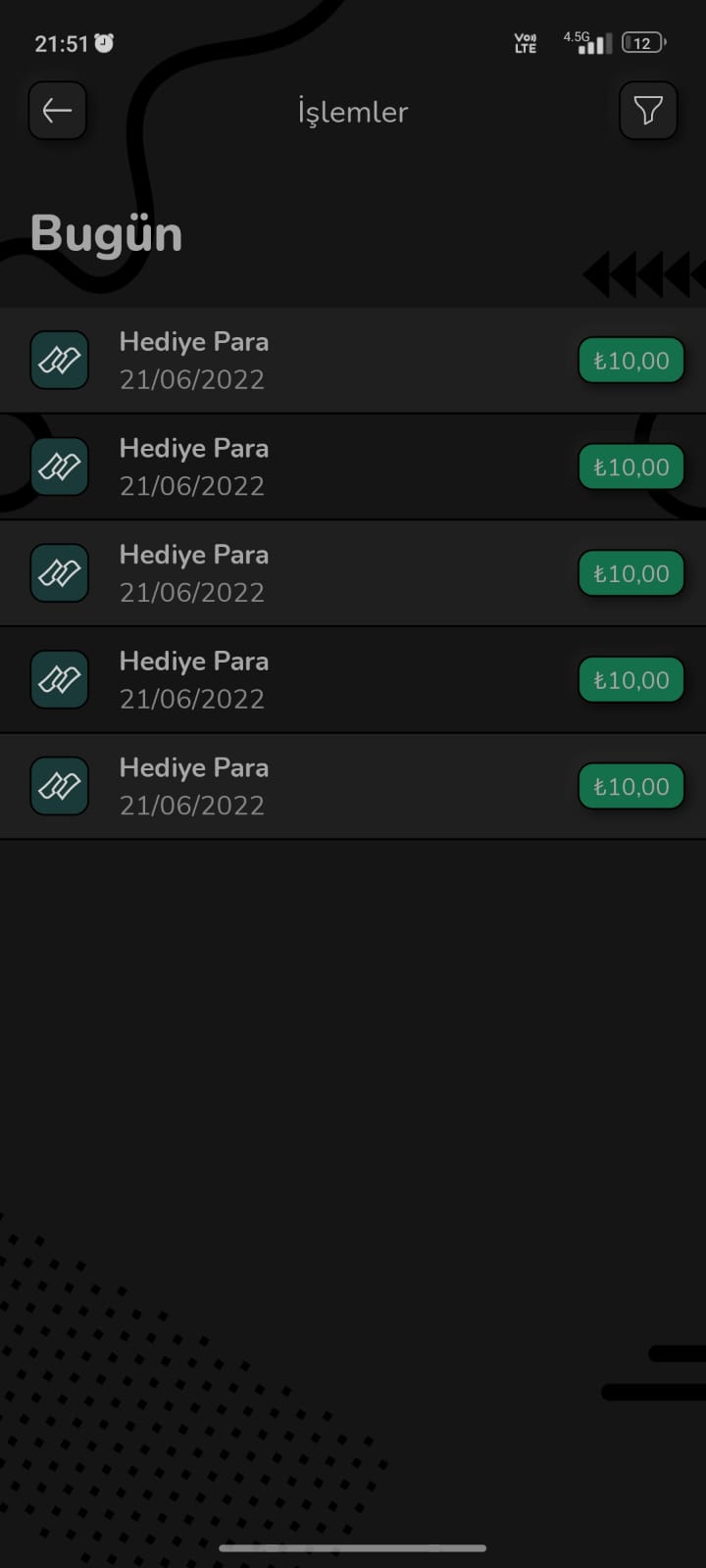
Task: Select the second row's ₺10,00 badge
Action: pyautogui.click(x=630, y=467)
